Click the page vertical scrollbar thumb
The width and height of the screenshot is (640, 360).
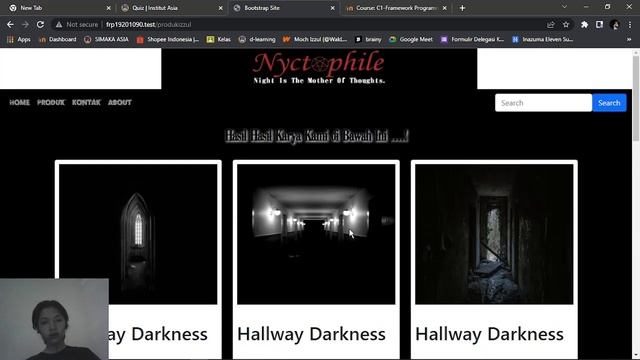(x=636, y=98)
